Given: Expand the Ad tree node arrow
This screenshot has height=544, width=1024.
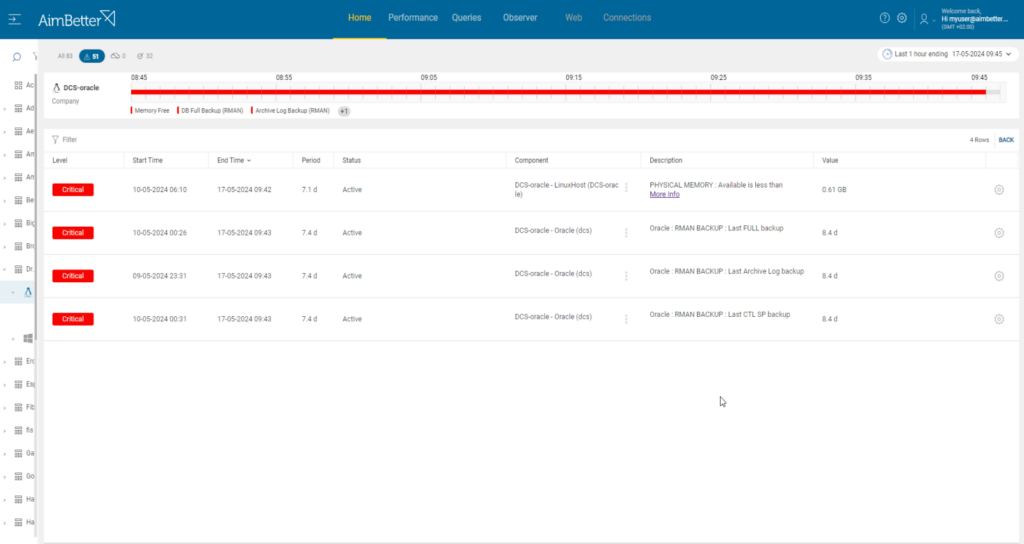Looking at the screenshot, I should coord(5,109).
